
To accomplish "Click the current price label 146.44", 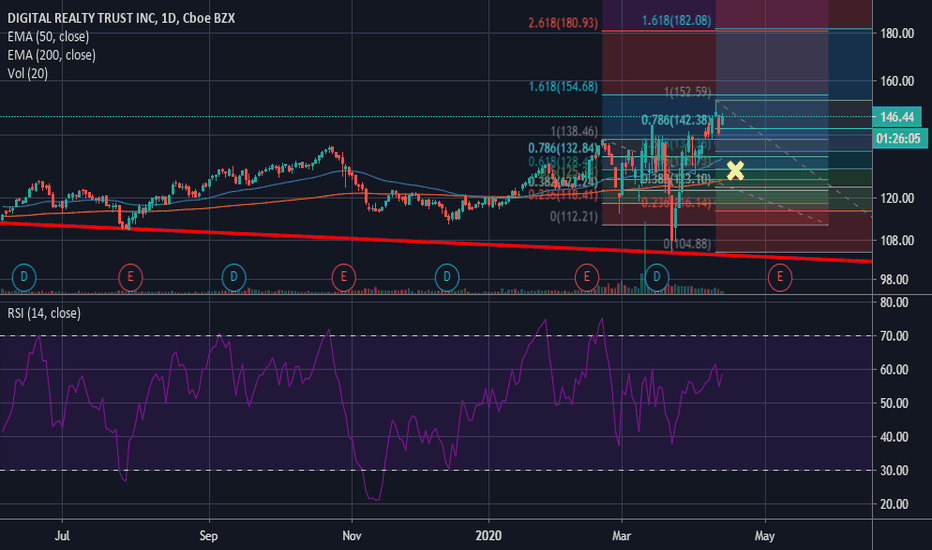I will pyautogui.click(x=897, y=117).
